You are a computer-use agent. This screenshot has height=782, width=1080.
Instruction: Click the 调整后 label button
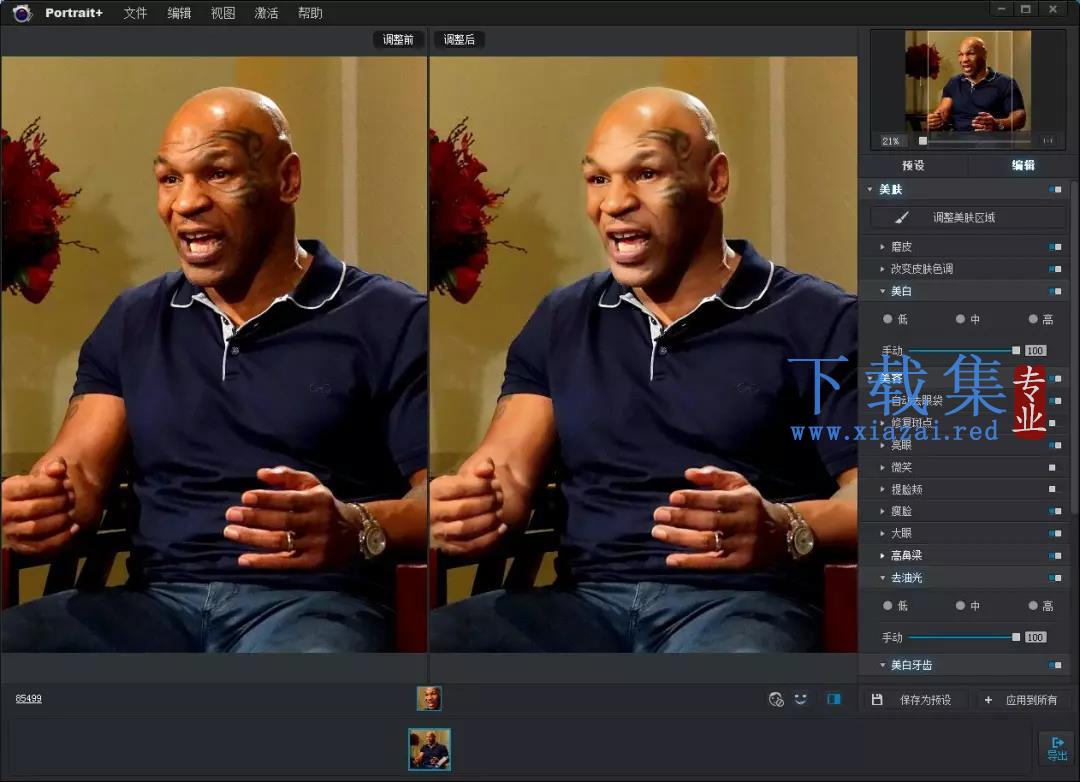pyautogui.click(x=459, y=40)
